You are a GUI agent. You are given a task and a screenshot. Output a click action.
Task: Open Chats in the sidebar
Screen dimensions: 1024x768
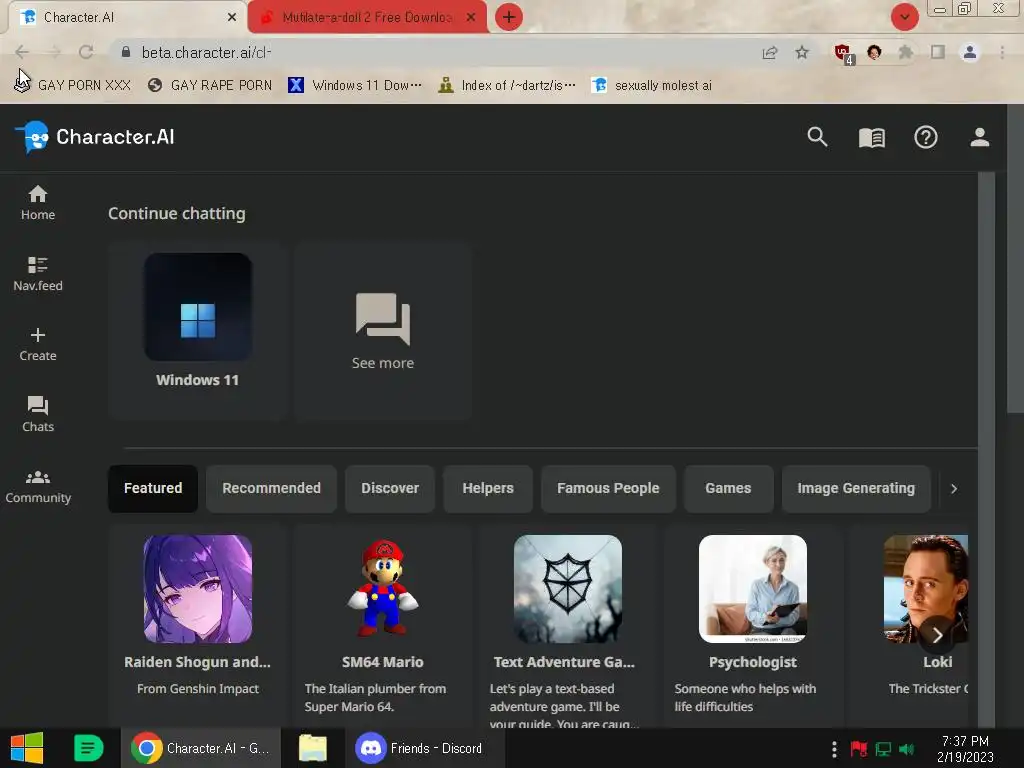point(38,415)
